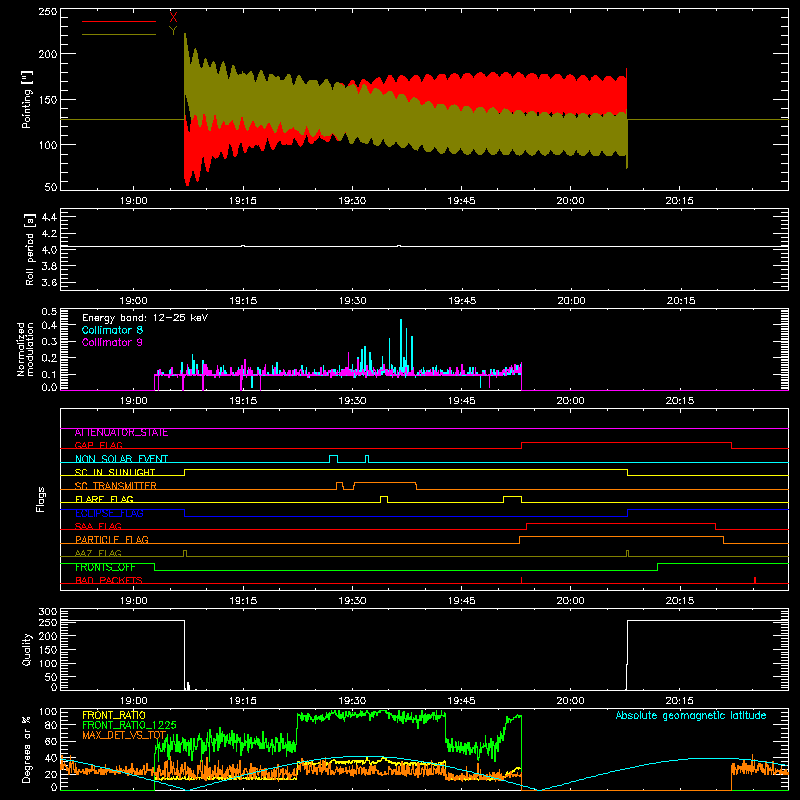The width and height of the screenshot is (800, 800).
Task: Select the PARTICLE_FLAG label
Action: [112, 540]
